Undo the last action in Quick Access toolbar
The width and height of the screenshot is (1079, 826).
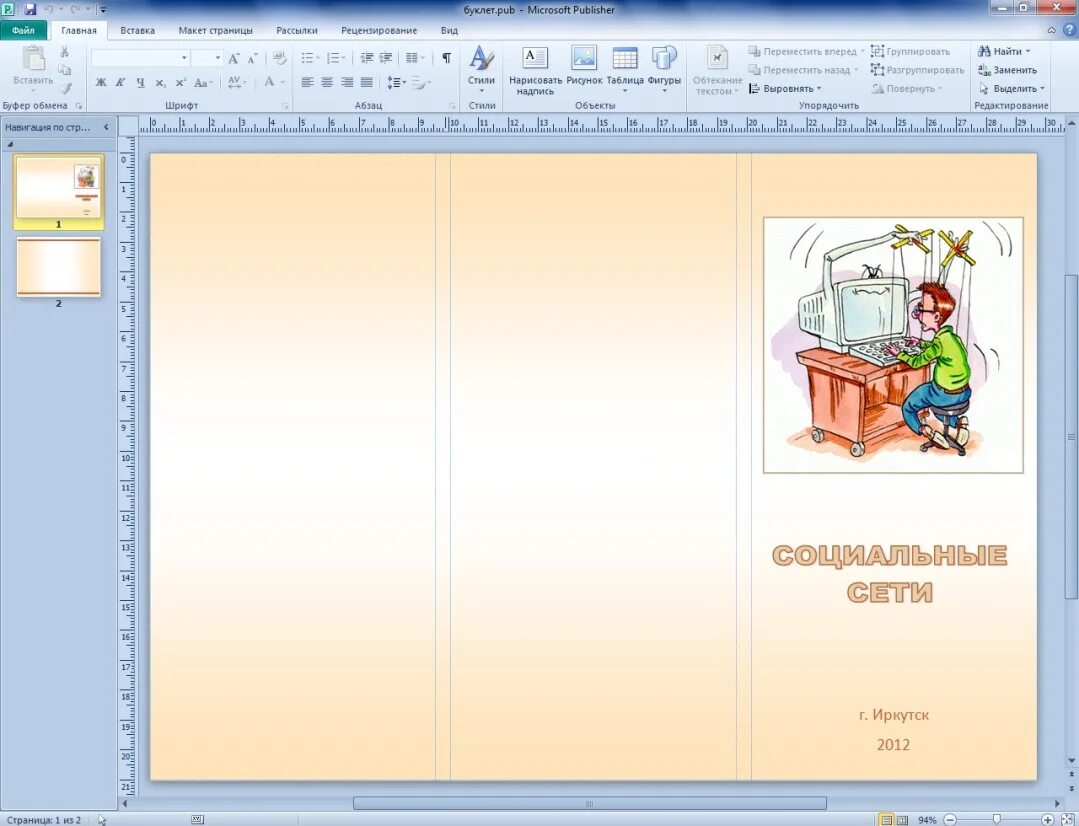[49, 10]
